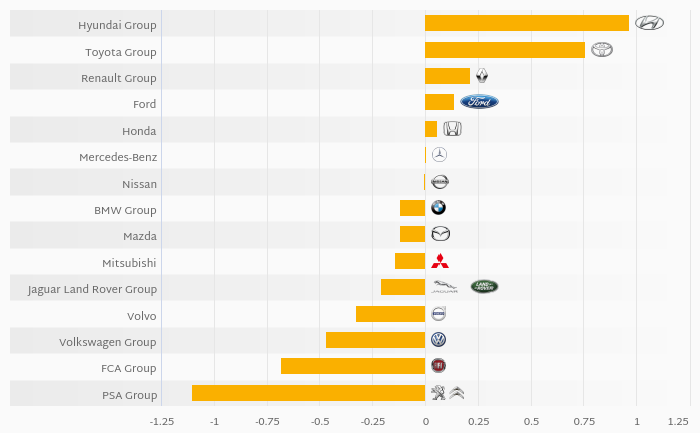700x433 pixels.
Task: Click the Volkswagen VW logo
Action: 438,340
